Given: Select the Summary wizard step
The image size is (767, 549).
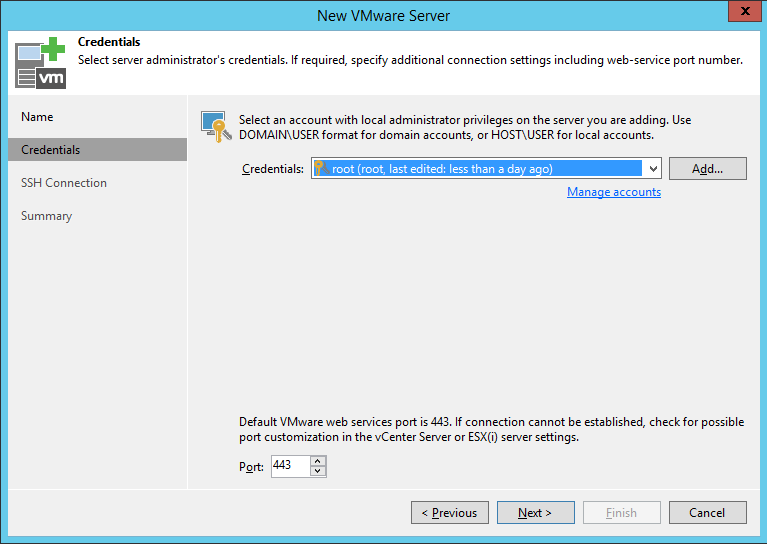Looking at the screenshot, I should click(46, 216).
